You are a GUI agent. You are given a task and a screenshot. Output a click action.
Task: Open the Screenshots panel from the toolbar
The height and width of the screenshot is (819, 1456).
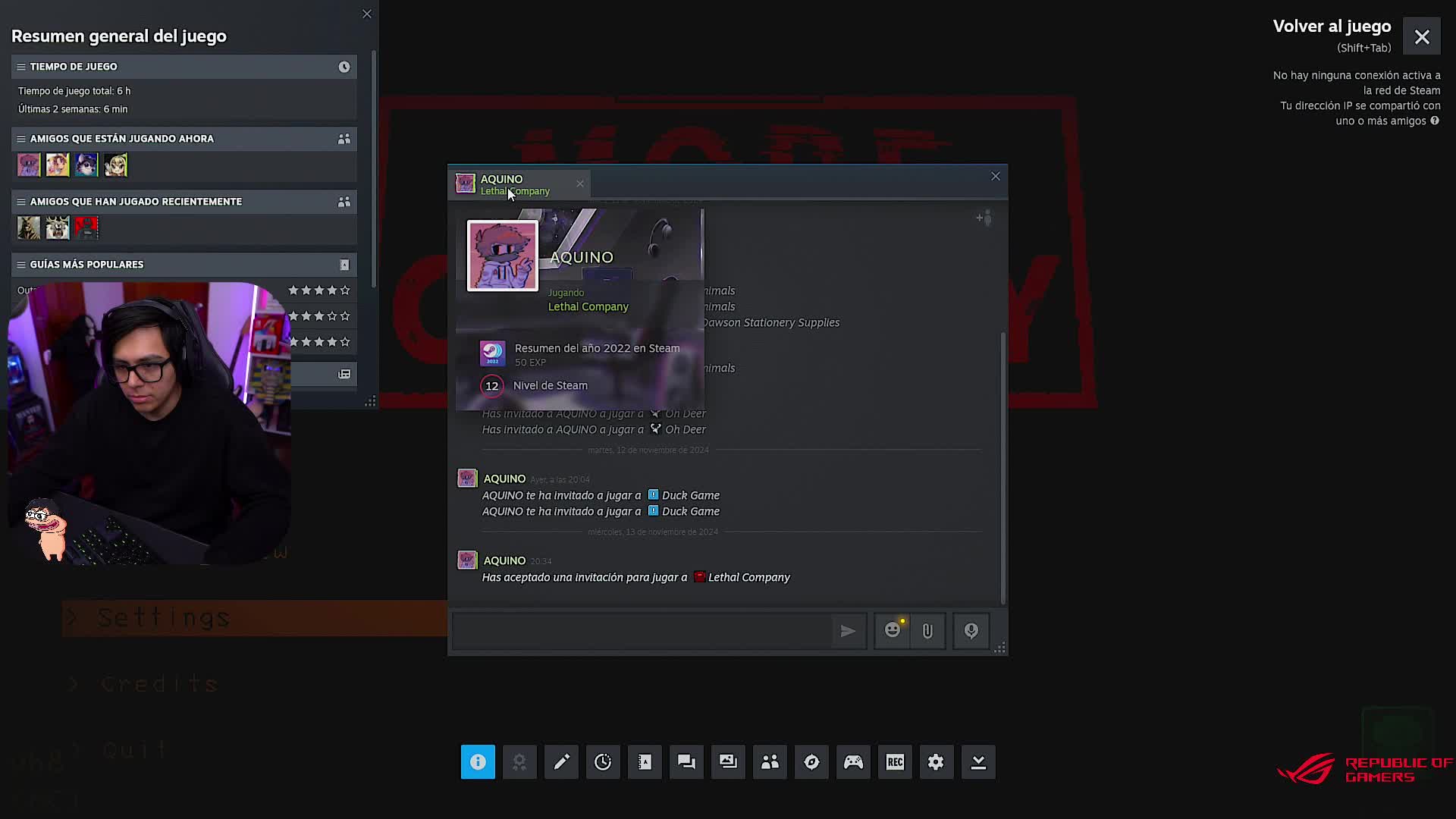tap(728, 762)
